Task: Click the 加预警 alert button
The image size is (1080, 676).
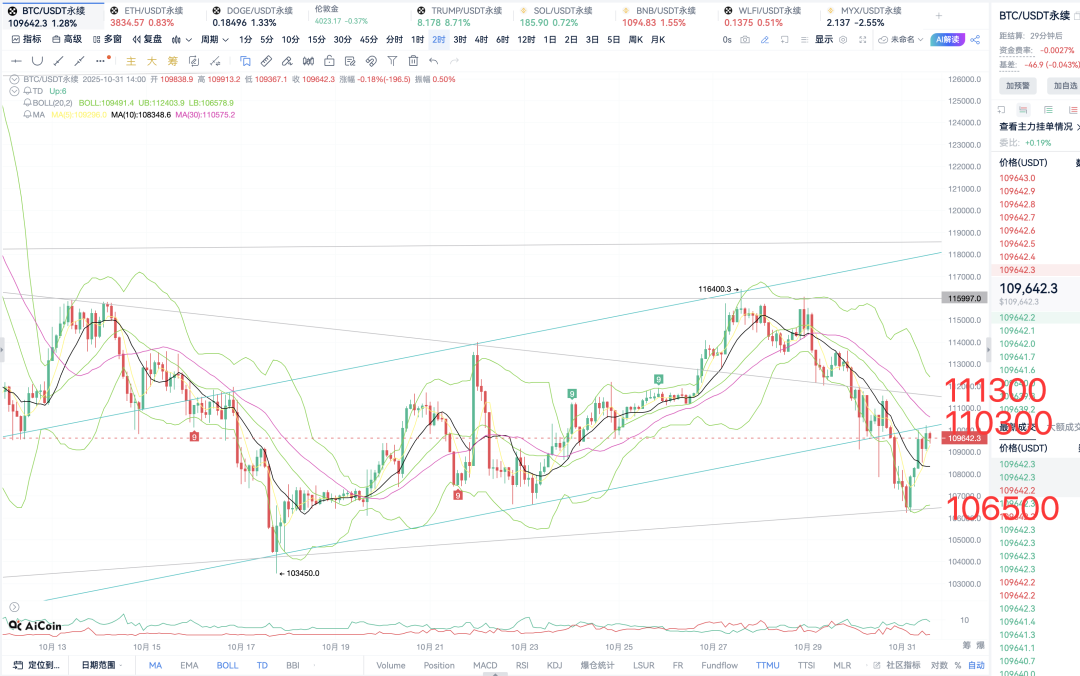Action: [1018, 86]
